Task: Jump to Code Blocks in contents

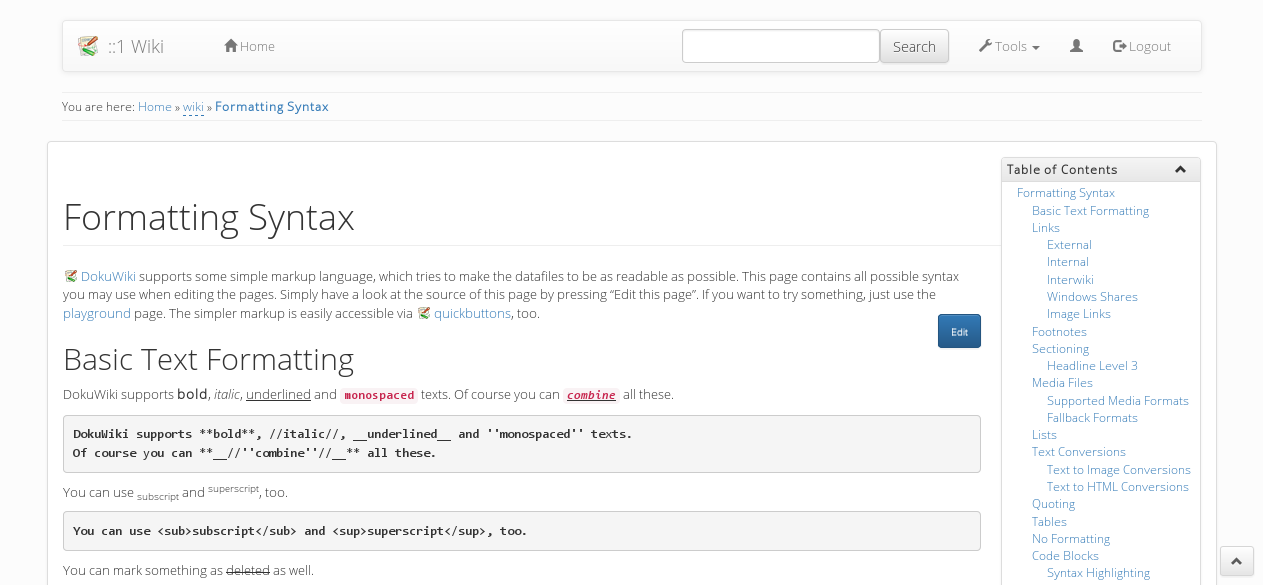Action: (1065, 556)
